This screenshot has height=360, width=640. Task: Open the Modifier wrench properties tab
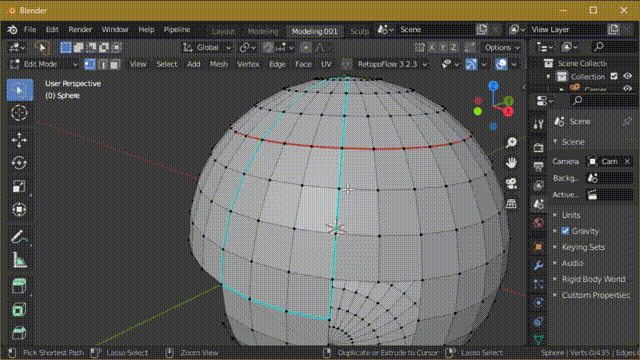pyautogui.click(x=538, y=265)
